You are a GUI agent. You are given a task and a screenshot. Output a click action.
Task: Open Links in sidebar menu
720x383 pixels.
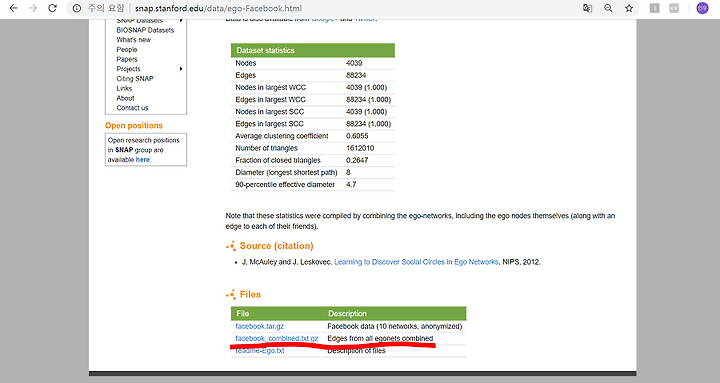click(x=124, y=88)
